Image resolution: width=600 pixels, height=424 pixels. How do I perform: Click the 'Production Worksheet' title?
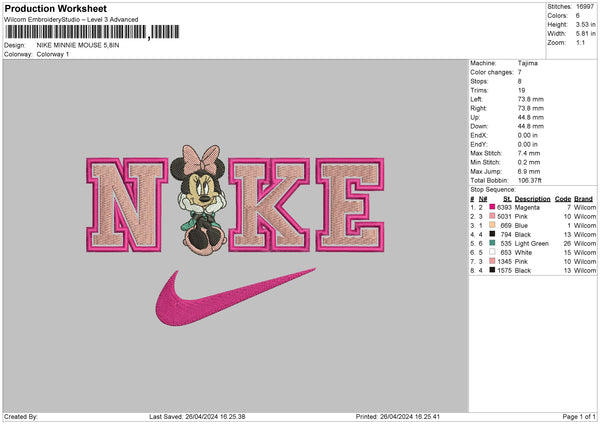pos(56,8)
